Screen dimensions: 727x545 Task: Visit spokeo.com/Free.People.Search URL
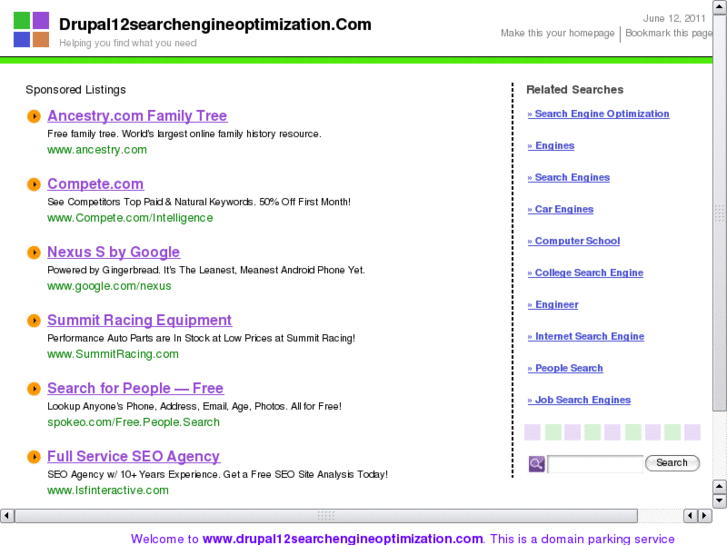[x=134, y=423]
